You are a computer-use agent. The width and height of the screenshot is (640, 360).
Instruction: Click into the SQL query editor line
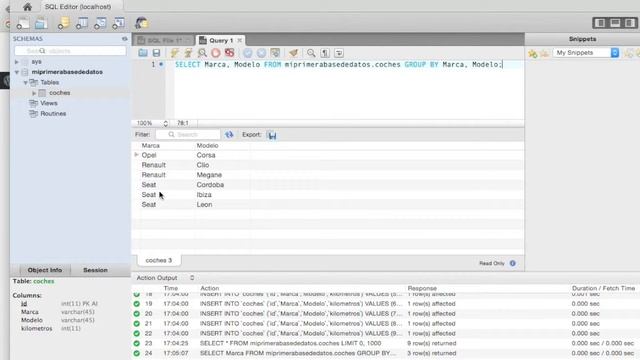[x=339, y=64]
